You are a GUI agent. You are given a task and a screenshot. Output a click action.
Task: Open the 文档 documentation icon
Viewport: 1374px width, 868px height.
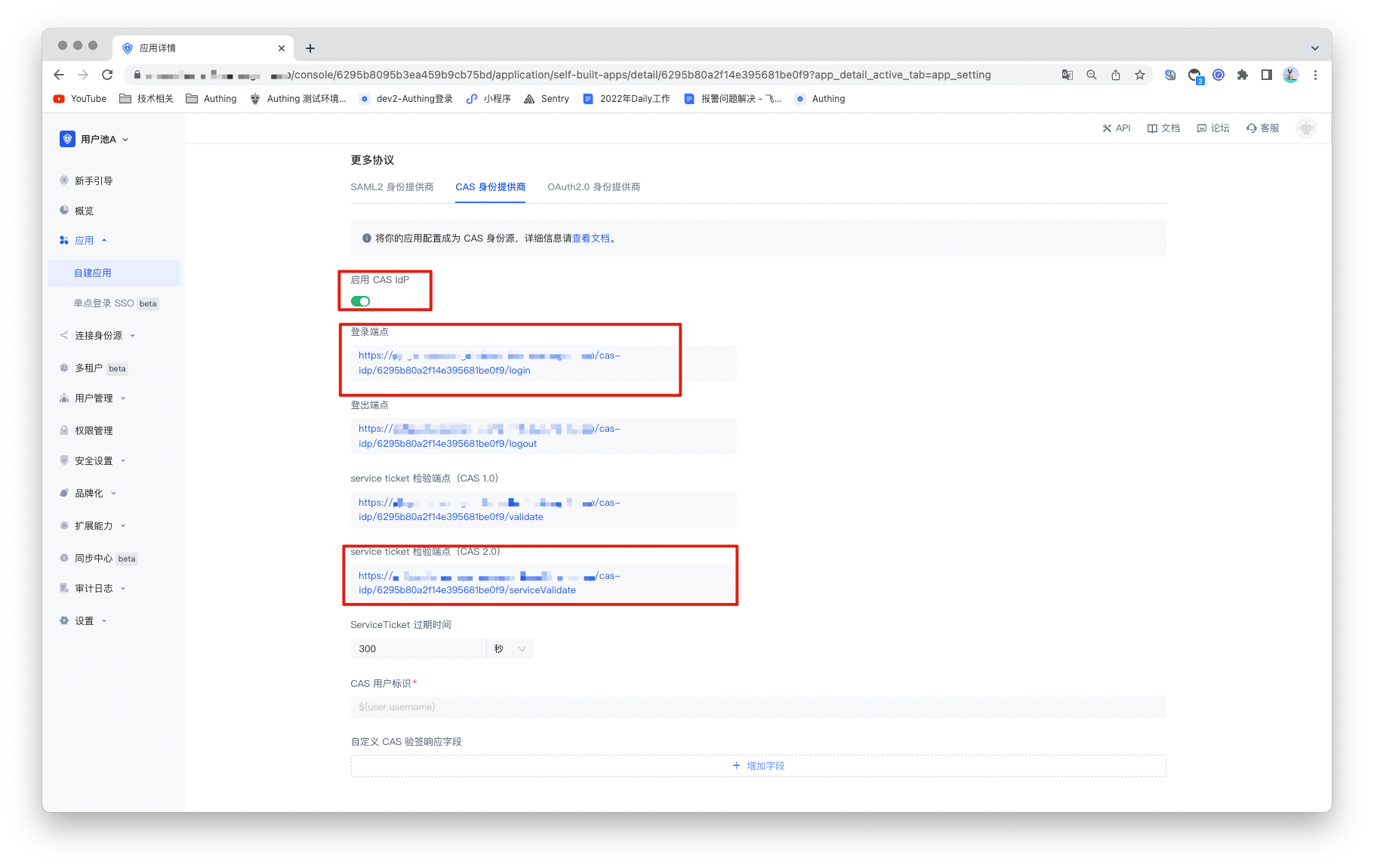point(1152,128)
